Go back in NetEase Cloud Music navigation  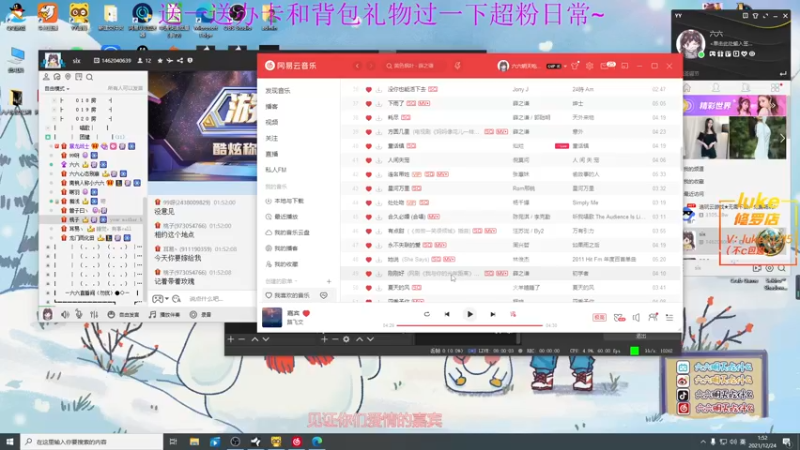click(x=357, y=66)
